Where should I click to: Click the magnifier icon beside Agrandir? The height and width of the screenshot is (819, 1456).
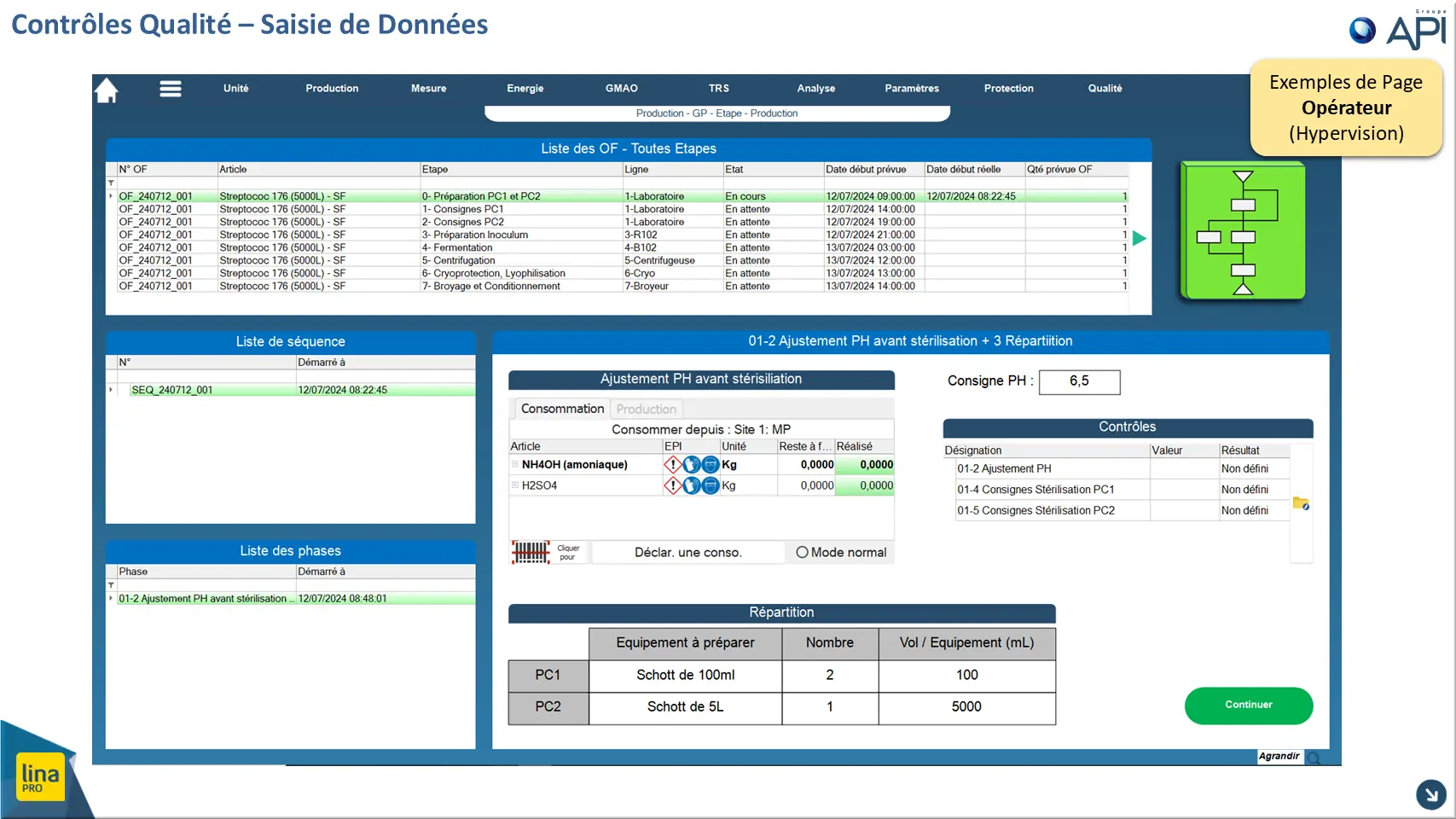[1314, 758]
